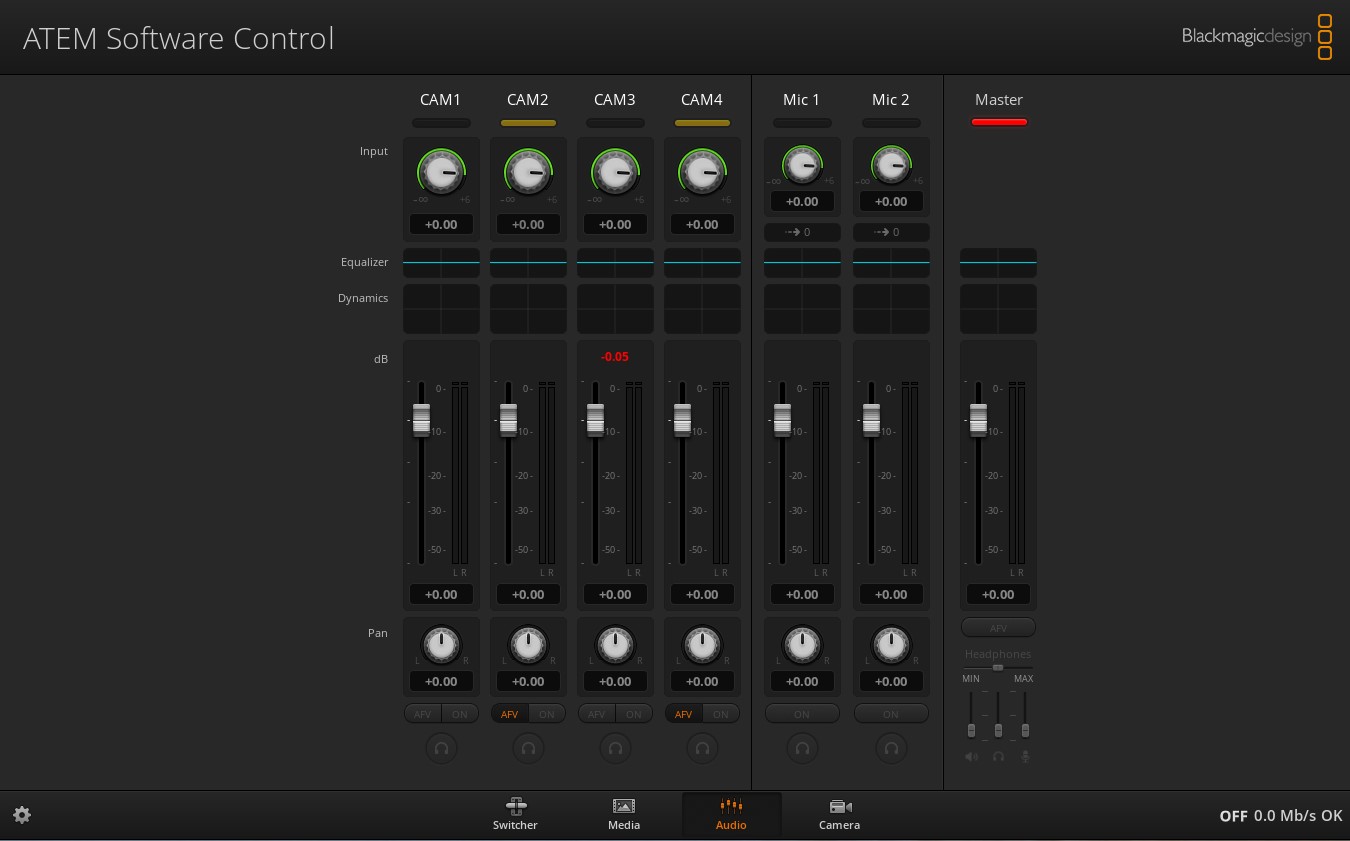Open the Mic 1 equalizer display
The image size is (1350, 841).
click(802, 263)
